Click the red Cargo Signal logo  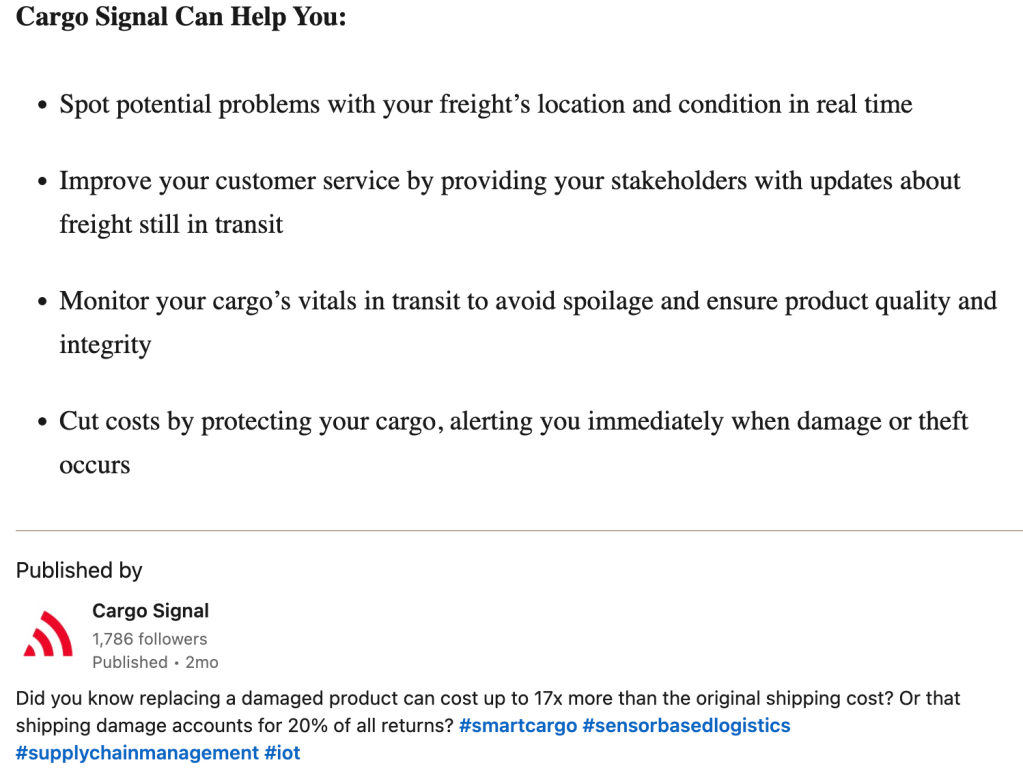[48, 635]
